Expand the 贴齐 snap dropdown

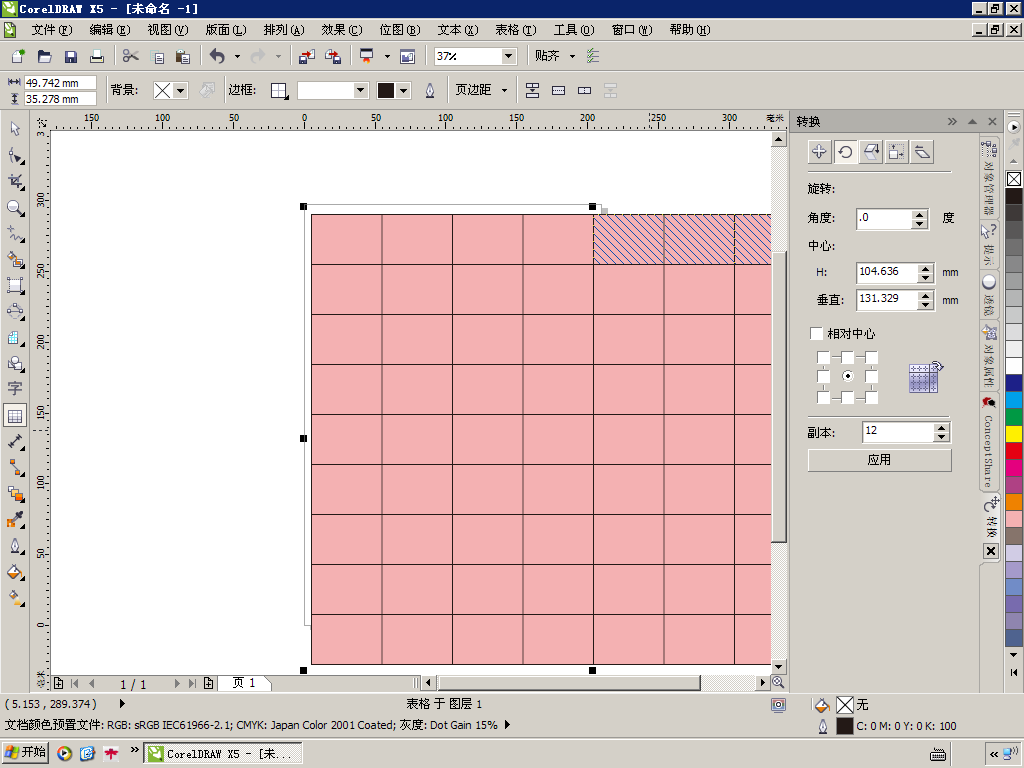pos(572,56)
